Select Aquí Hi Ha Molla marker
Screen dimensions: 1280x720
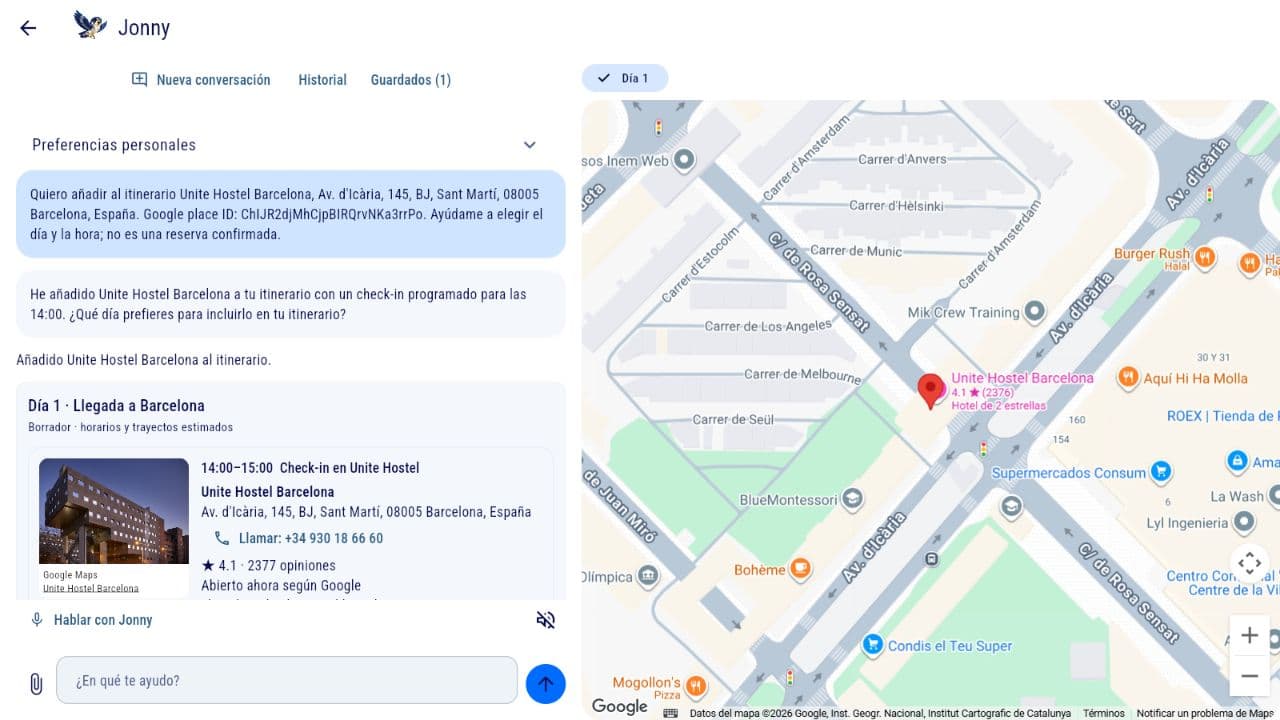pos(1128,378)
